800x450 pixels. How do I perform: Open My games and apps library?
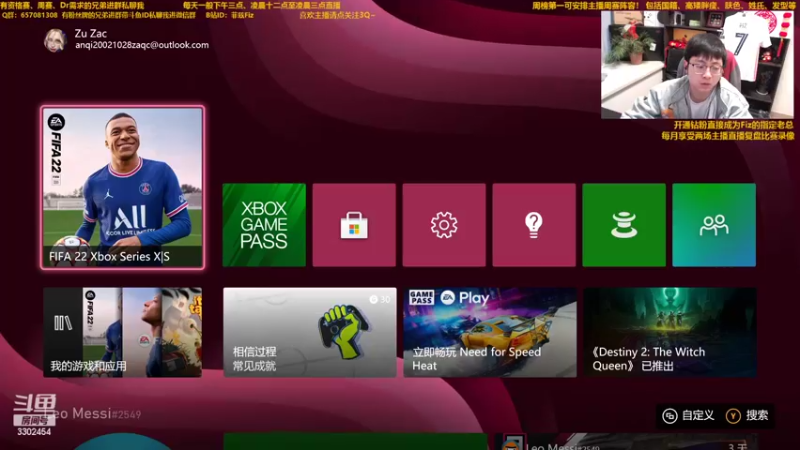point(122,332)
